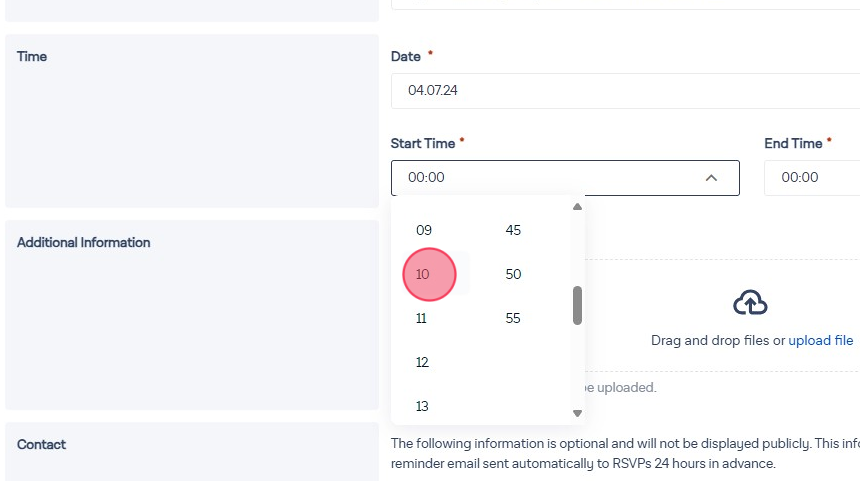
Task: Click the time picker scrollbar thumb
Action: click(x=577, y=305)
